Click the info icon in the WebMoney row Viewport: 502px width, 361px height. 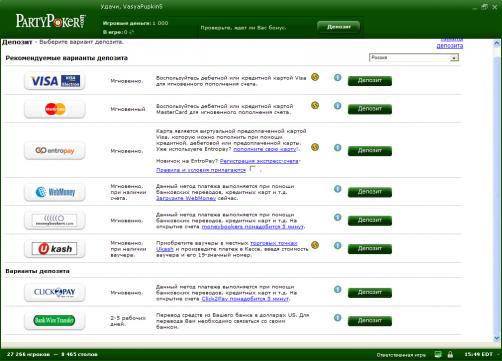337,189
